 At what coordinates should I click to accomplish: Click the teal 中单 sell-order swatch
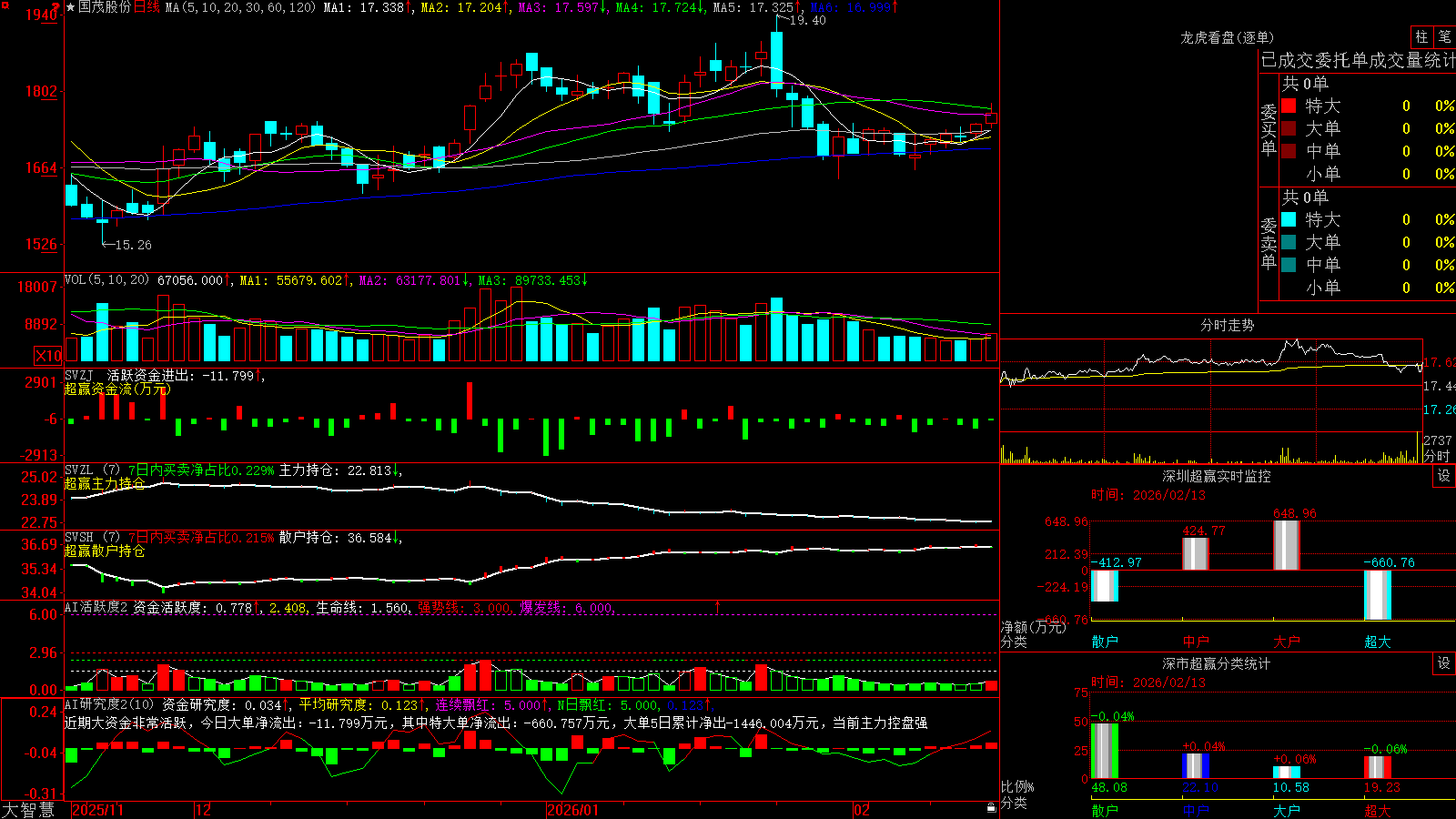point(1289,265)
